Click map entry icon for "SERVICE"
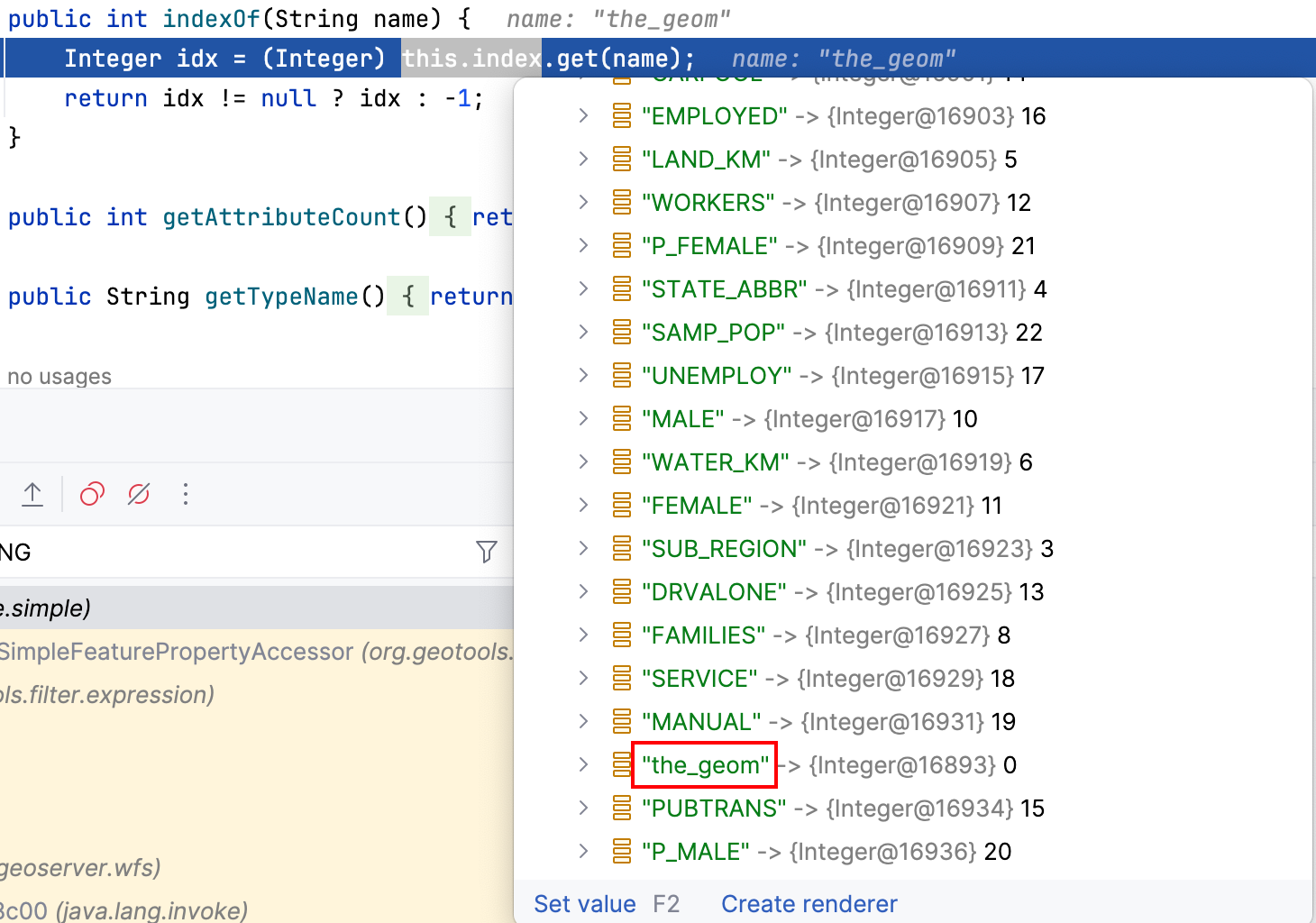The image size is (1316, 923). pos(622,679)
